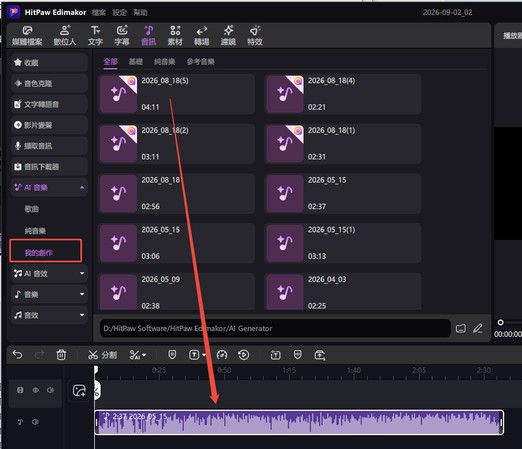Image resolution: width=522 pixels, height=449 pixels.
Task: Select audio item 2026_08_18(5)
Action: [x=177, y=94]
